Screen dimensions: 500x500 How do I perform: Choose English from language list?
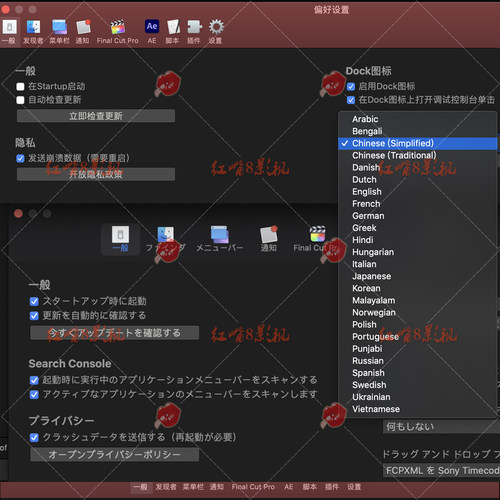tap(418, 192)
